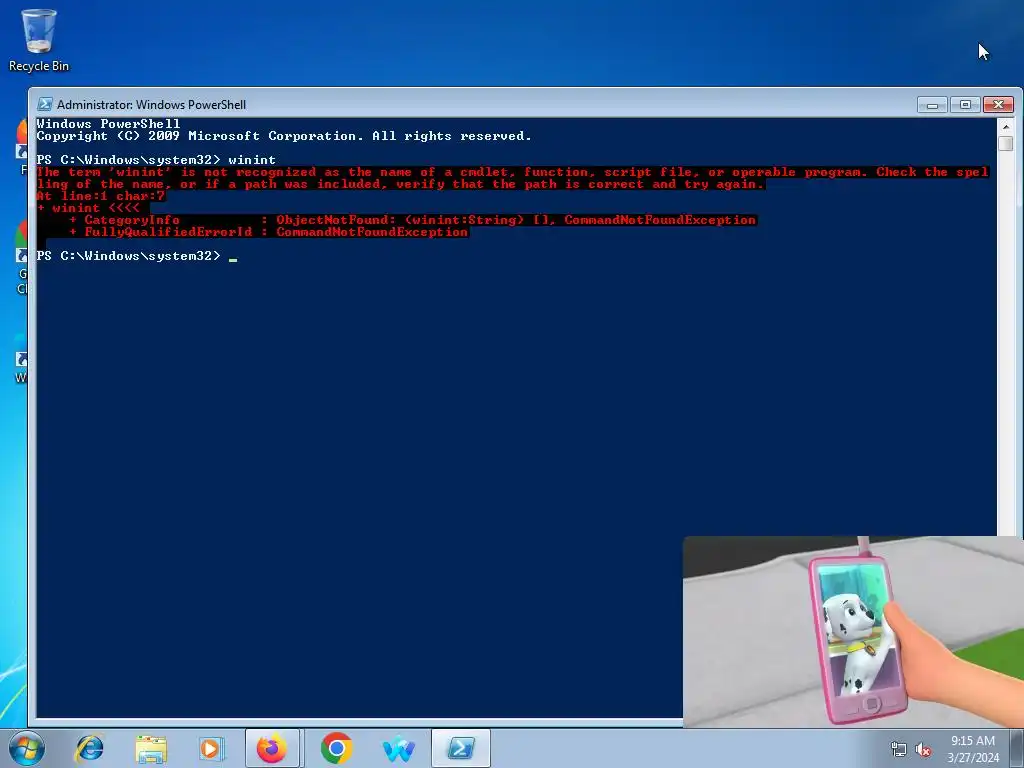
Task: Click the PowerShell title bar icon
Action: click(44, 104)
